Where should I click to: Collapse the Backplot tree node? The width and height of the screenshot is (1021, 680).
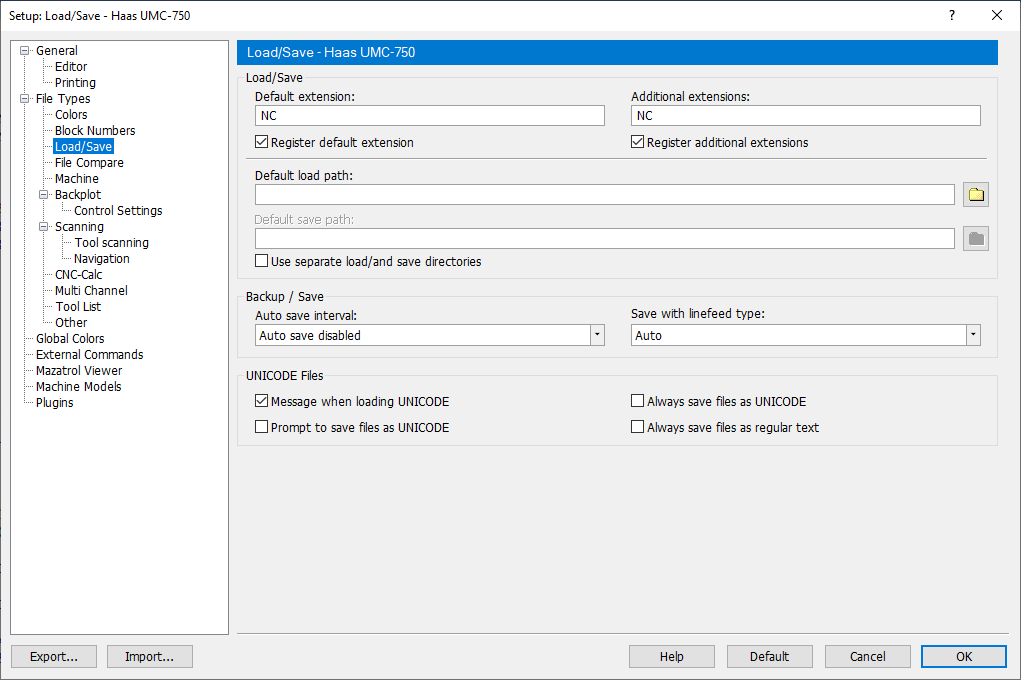[x=44, y=194]
